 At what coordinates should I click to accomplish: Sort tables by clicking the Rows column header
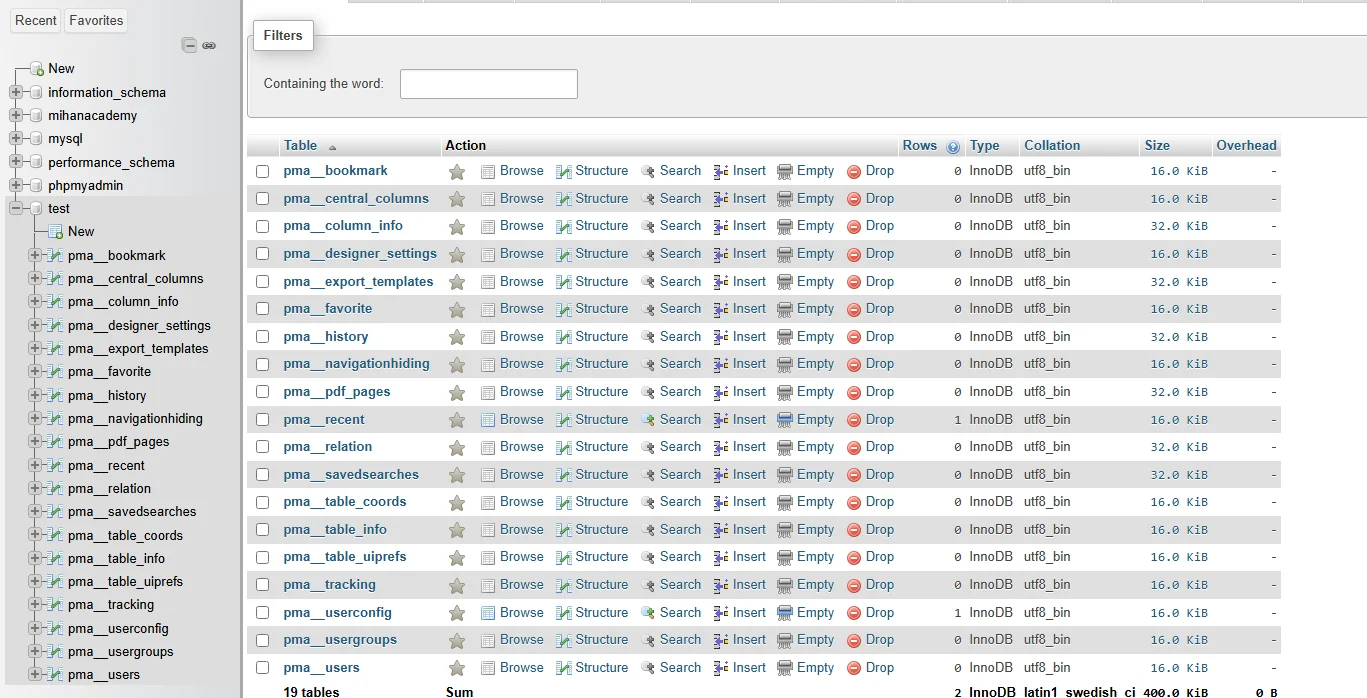tap(919, 145)
